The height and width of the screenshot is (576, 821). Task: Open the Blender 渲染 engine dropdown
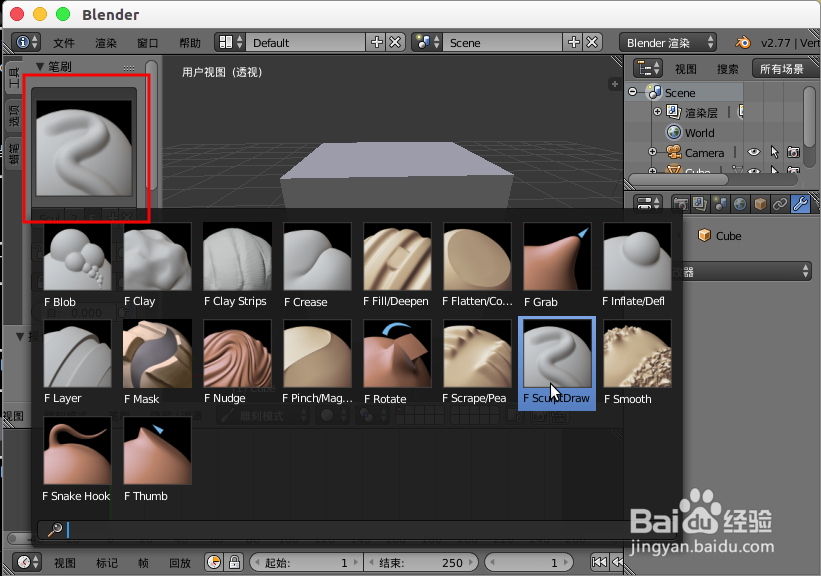pyautogui.click(x=668, y=42)
